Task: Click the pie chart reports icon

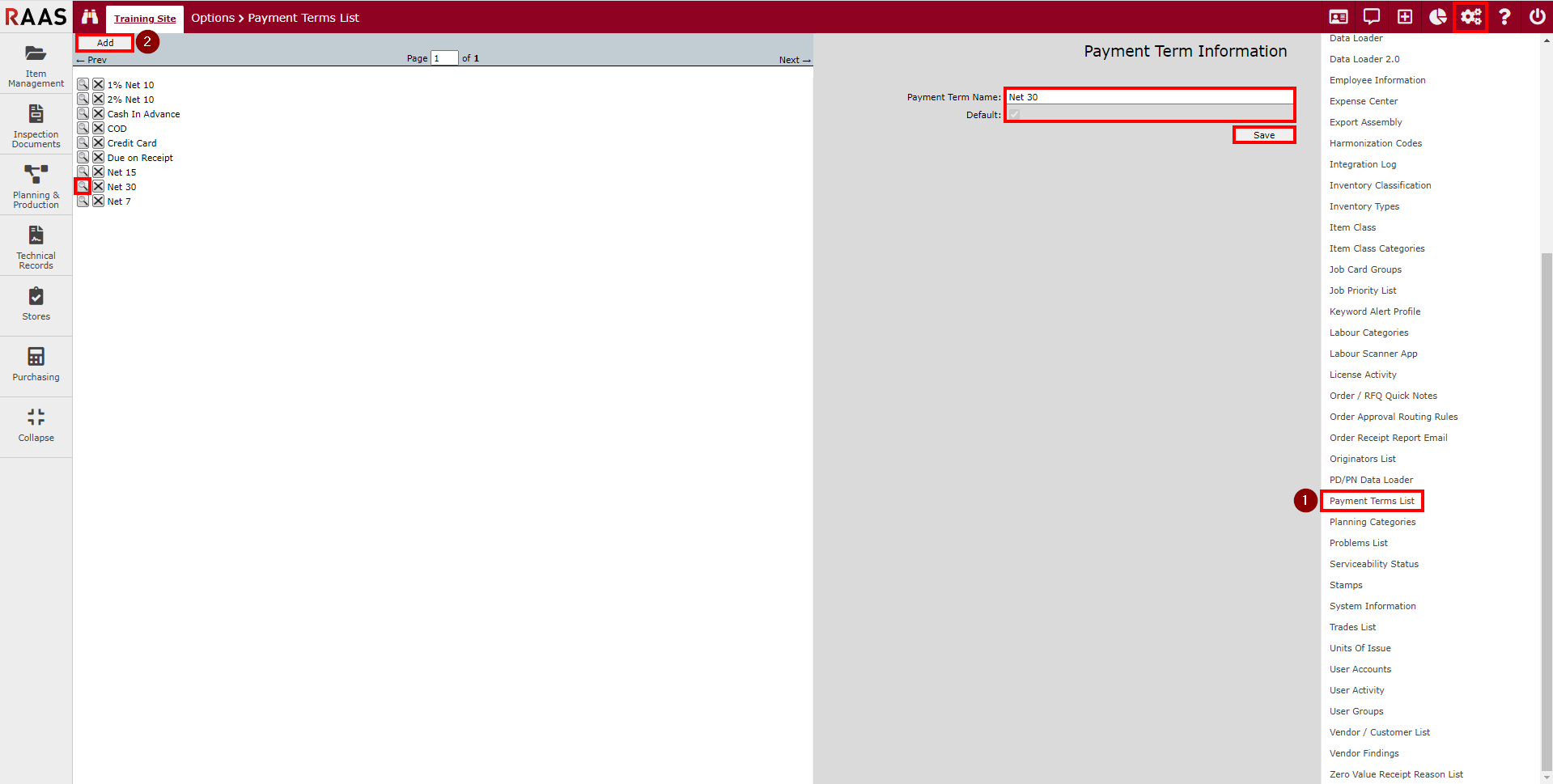Action: click(x=1437, y=17)
